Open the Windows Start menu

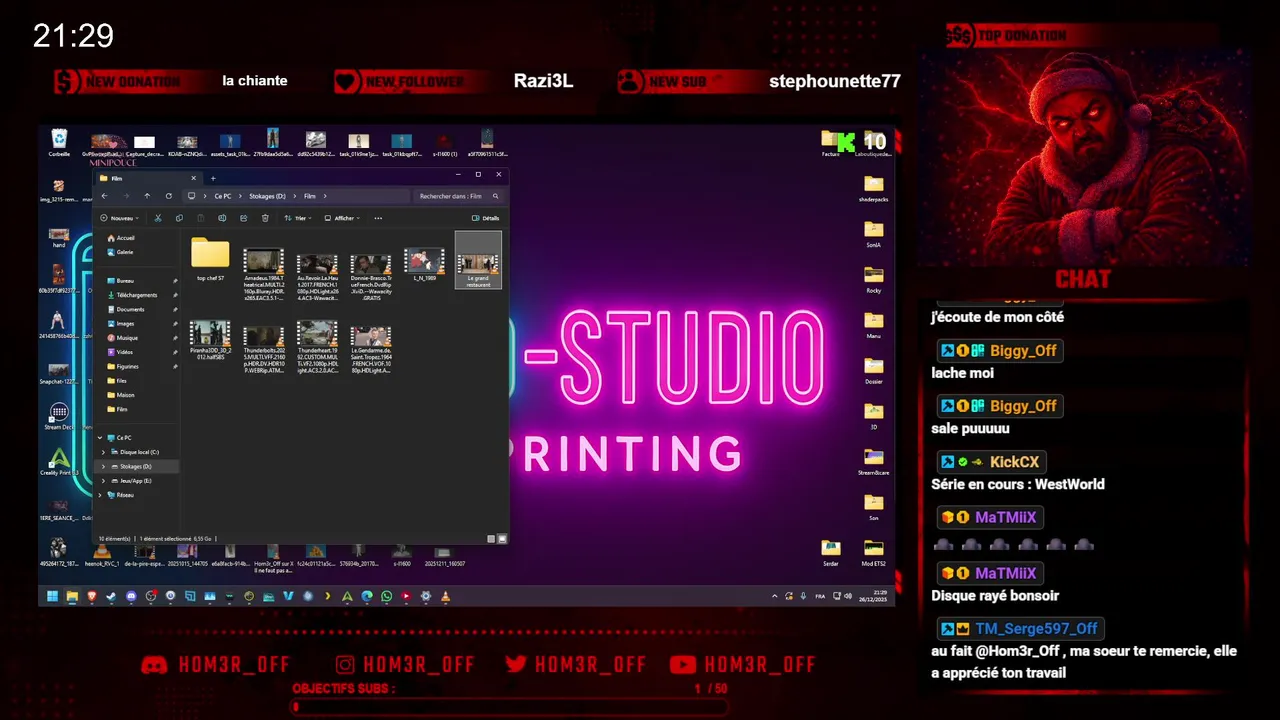pos(52,596)
